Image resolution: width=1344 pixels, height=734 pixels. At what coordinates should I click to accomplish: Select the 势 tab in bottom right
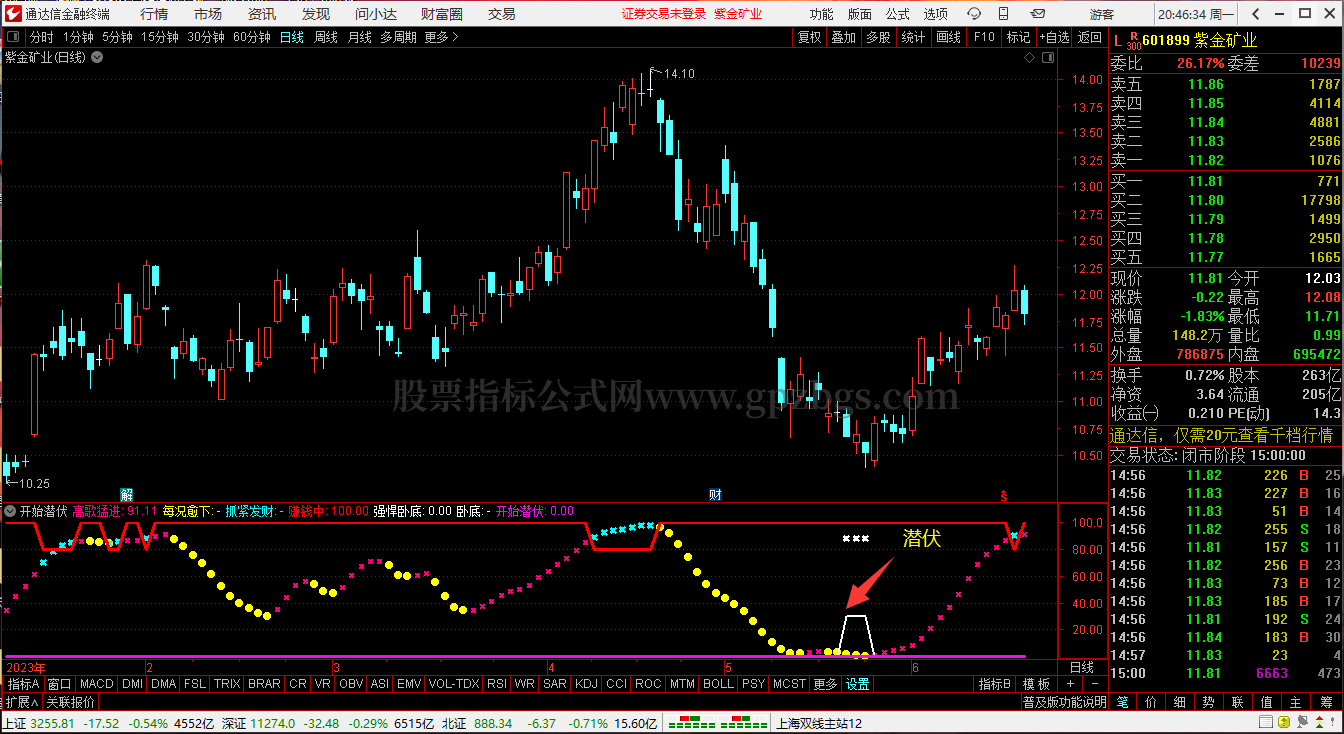1209,702
